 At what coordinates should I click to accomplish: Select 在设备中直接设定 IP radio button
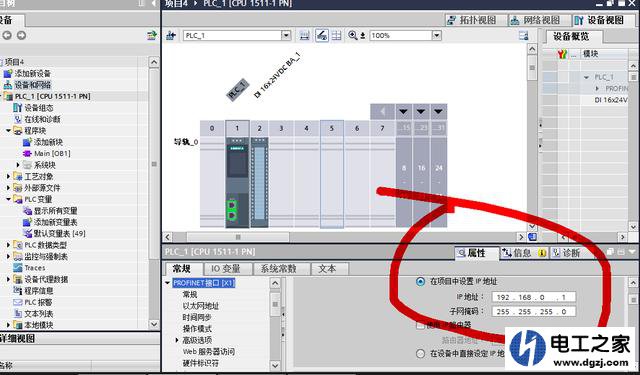(420, 353)
